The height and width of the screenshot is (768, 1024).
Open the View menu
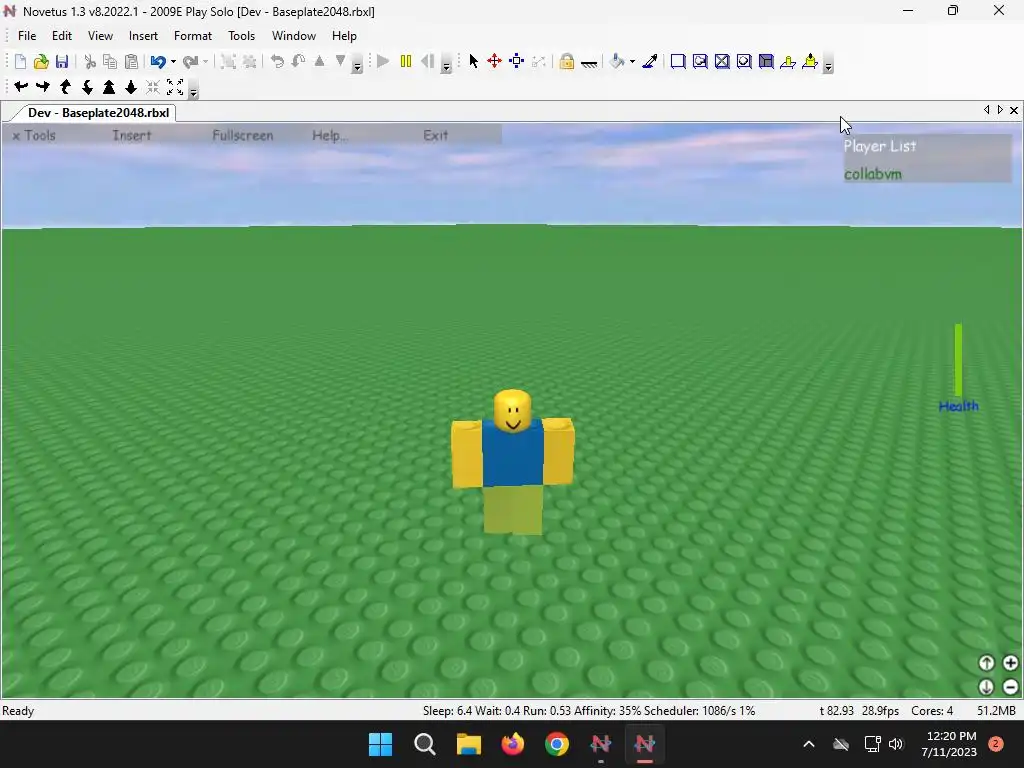[x=101, y=36]
